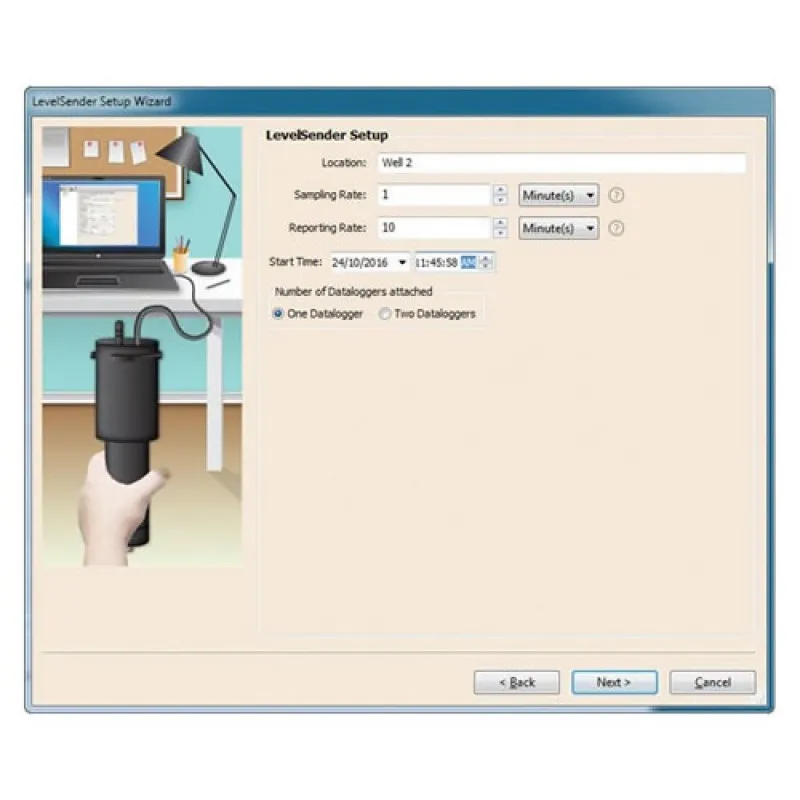Click the Cancel button

click(711, 682)
